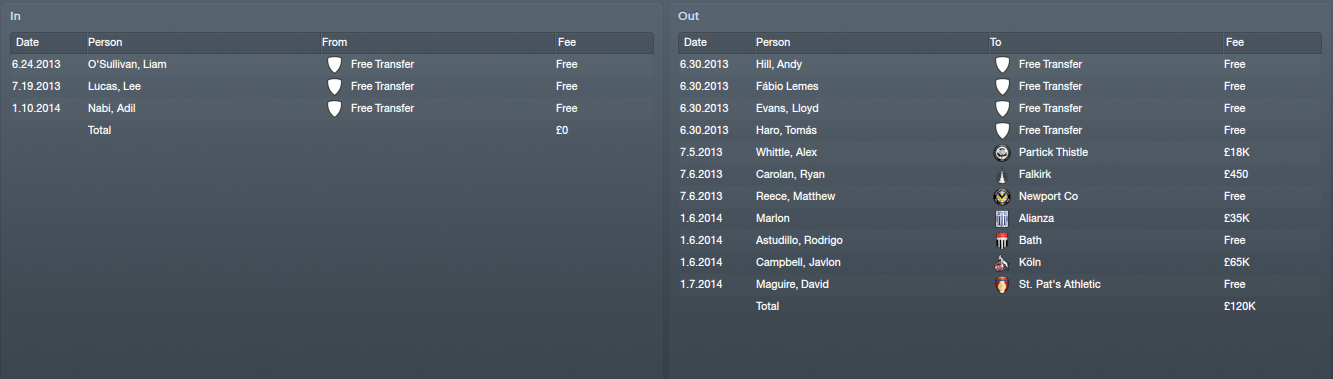The image size is (1333, 379).
Task: Select the Lucas, Lee transfer row
Action: tap(332, 86)
